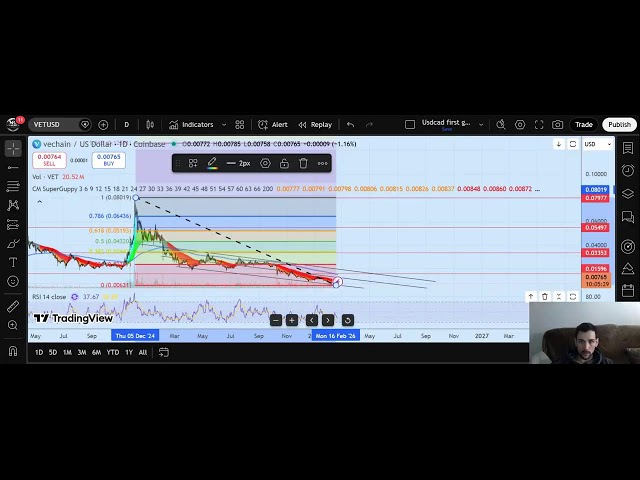Screen dimensions: 640x480
Task: Add a symbol to compare with plus icon
Action: (103, 125)
